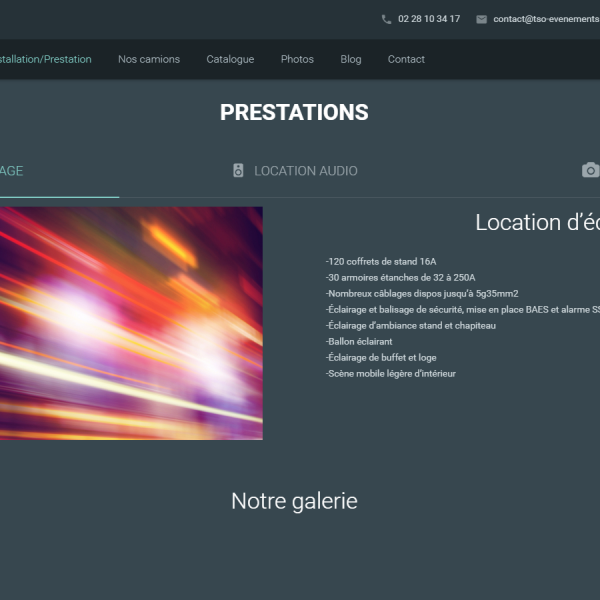The width and height of the screenshot is (600, 600).
Task: Click the 'Ballon éclairant' list entry
Action: (359, 342)
